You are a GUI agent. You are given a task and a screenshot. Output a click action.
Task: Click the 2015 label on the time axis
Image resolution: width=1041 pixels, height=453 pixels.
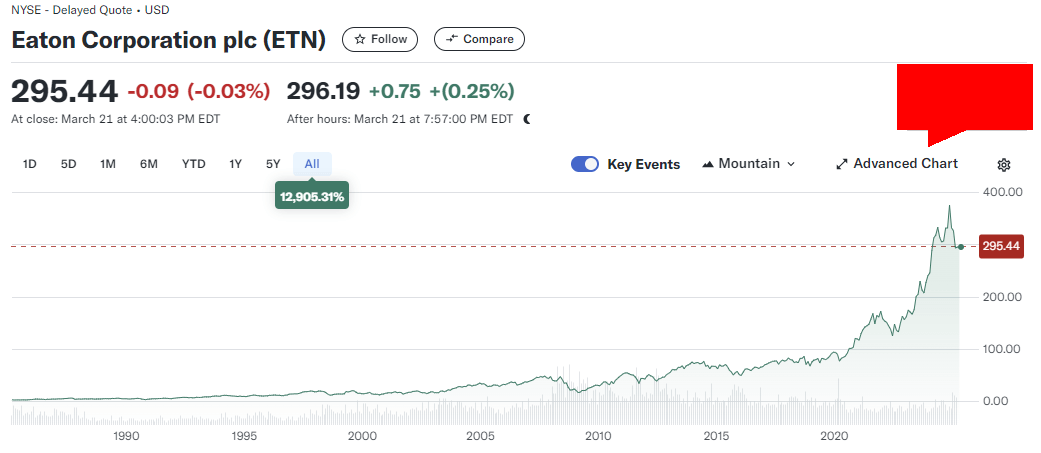(x=717, y=436)
